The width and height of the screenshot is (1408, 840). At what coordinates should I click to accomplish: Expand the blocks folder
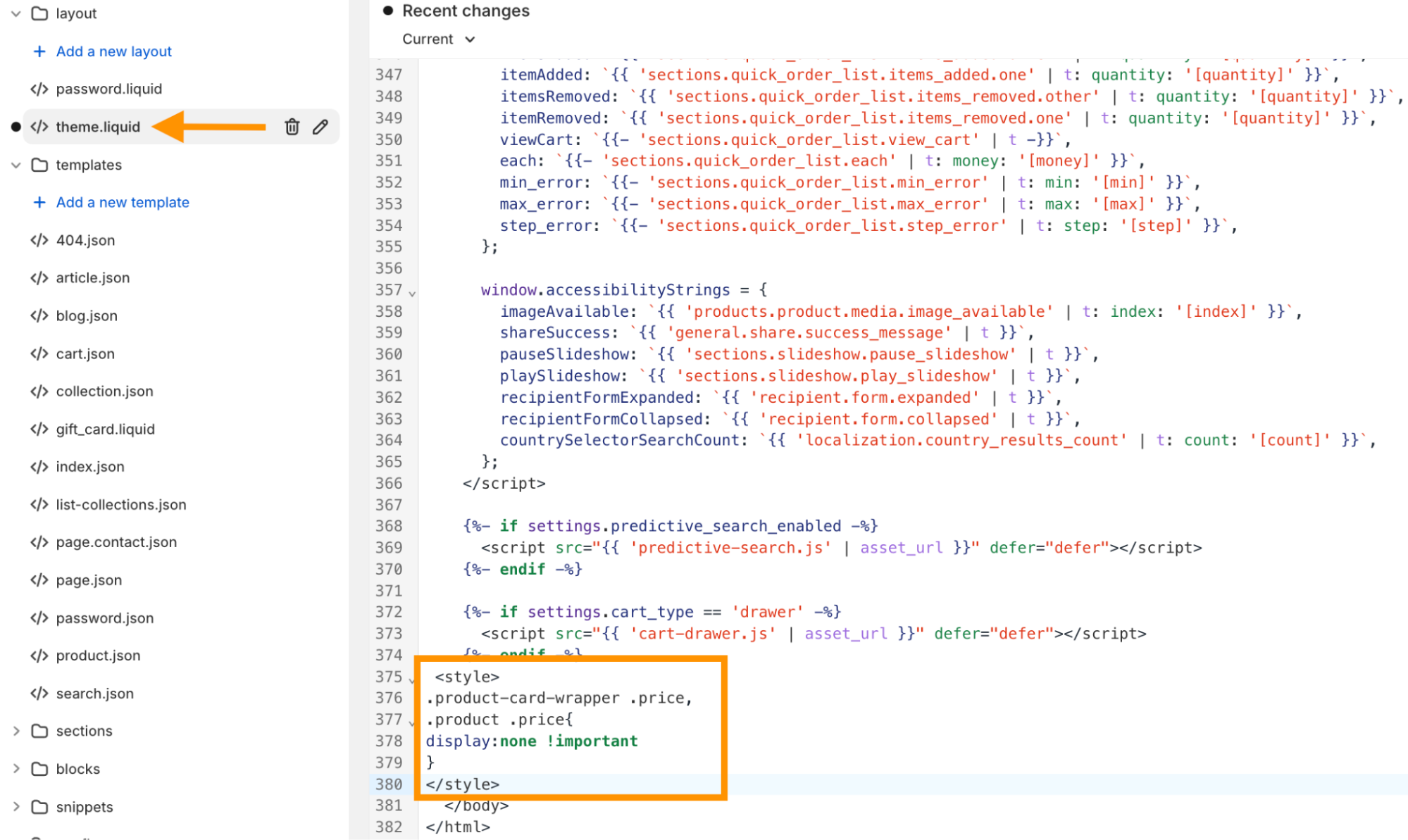[x=15, y=768]
